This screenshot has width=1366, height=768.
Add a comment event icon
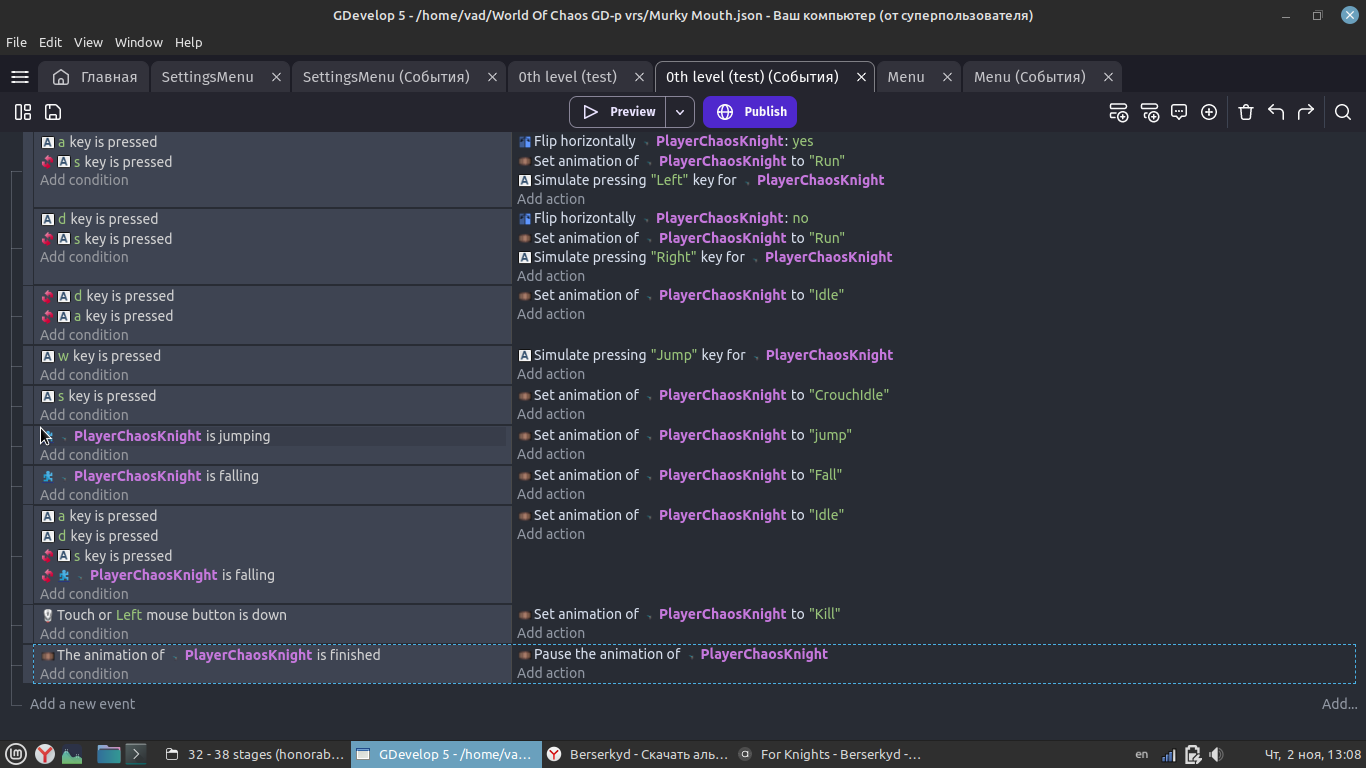click(1179, 112)
